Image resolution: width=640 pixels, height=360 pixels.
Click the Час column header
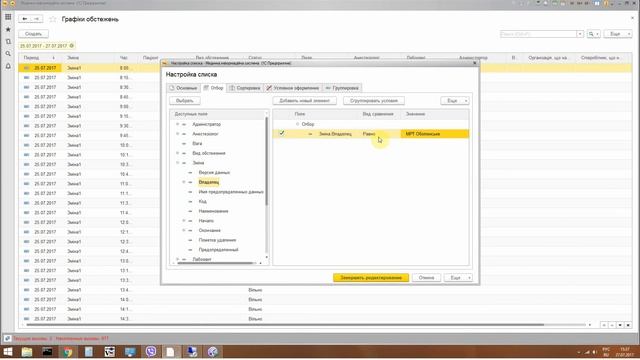pos(124,58)
